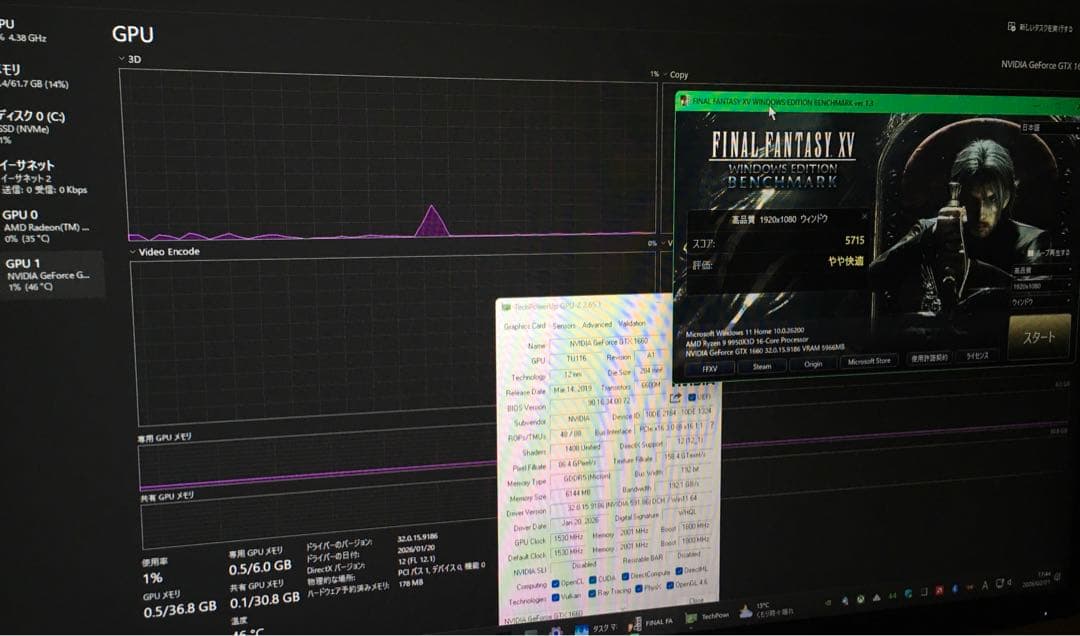Switch to GPU-Z Validation tab
Viewport: 1080px width, 636px height.
[x=632, y=323]
